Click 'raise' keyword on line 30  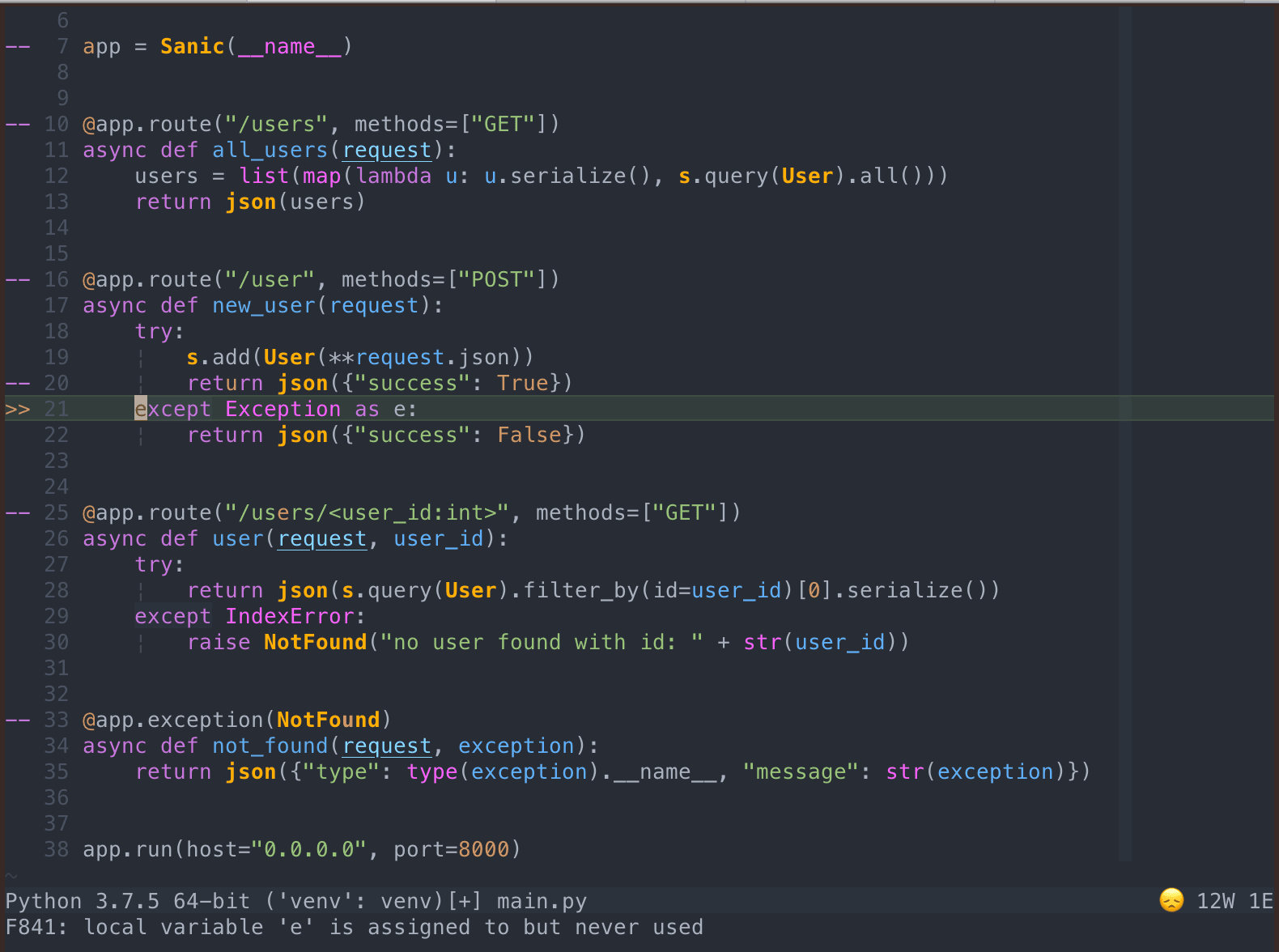(219, 642)
